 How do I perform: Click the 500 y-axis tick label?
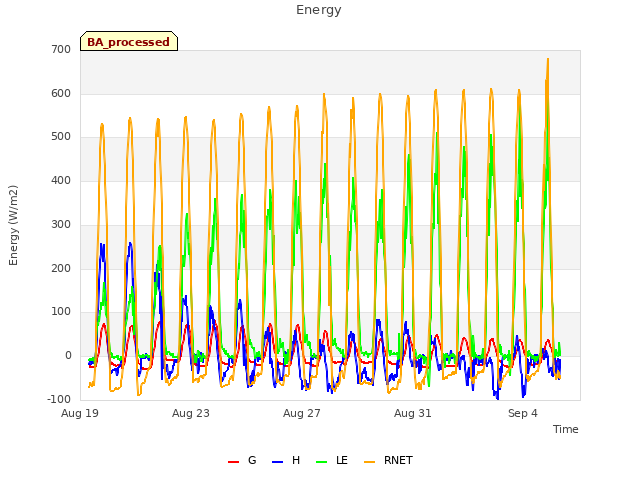pos(61,137)
